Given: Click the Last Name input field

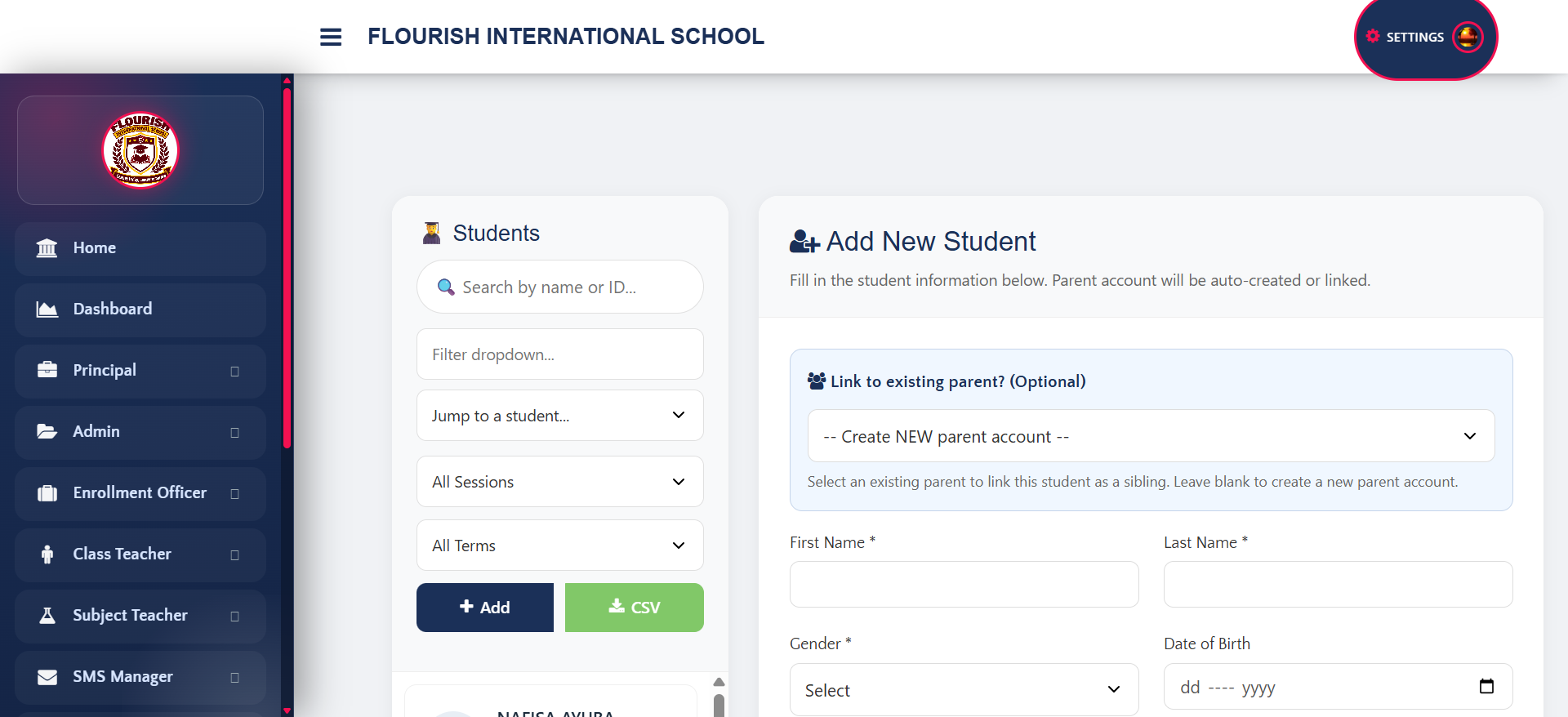Looking at the screenshot, I should [x=1339, y=584].
